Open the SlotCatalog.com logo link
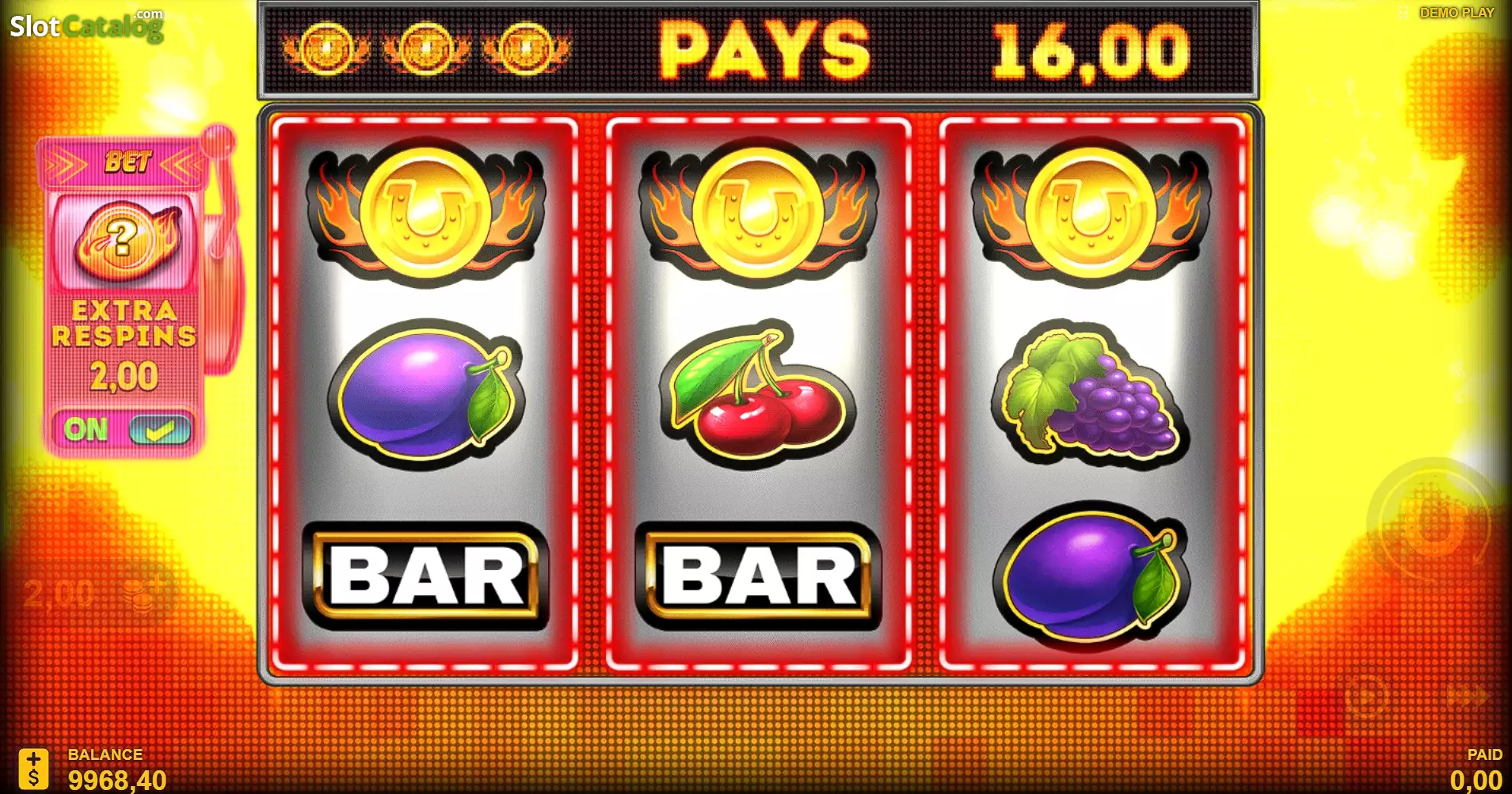 click(x=86, y=25)
